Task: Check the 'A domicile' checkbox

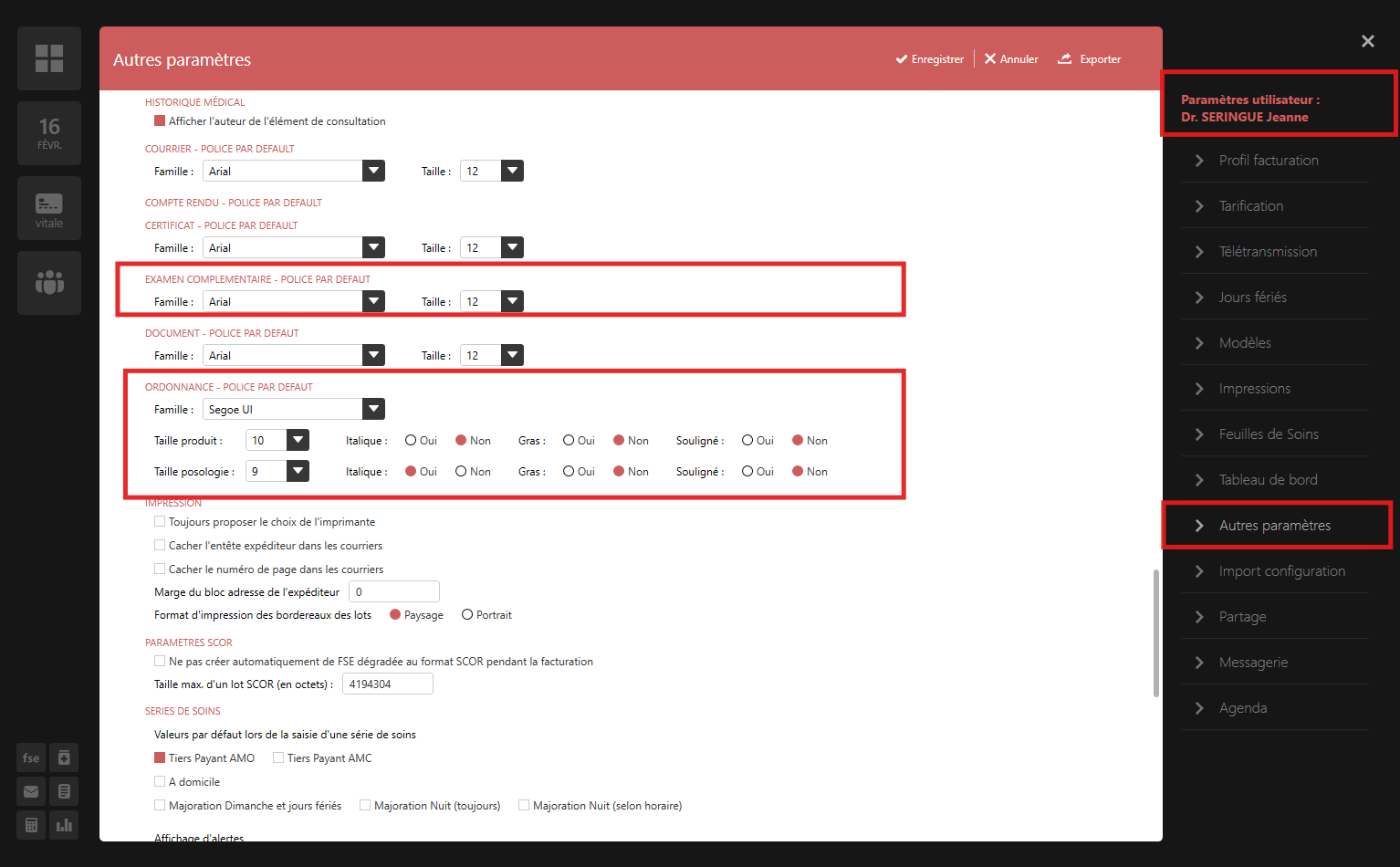Action: tap(160, 782)
